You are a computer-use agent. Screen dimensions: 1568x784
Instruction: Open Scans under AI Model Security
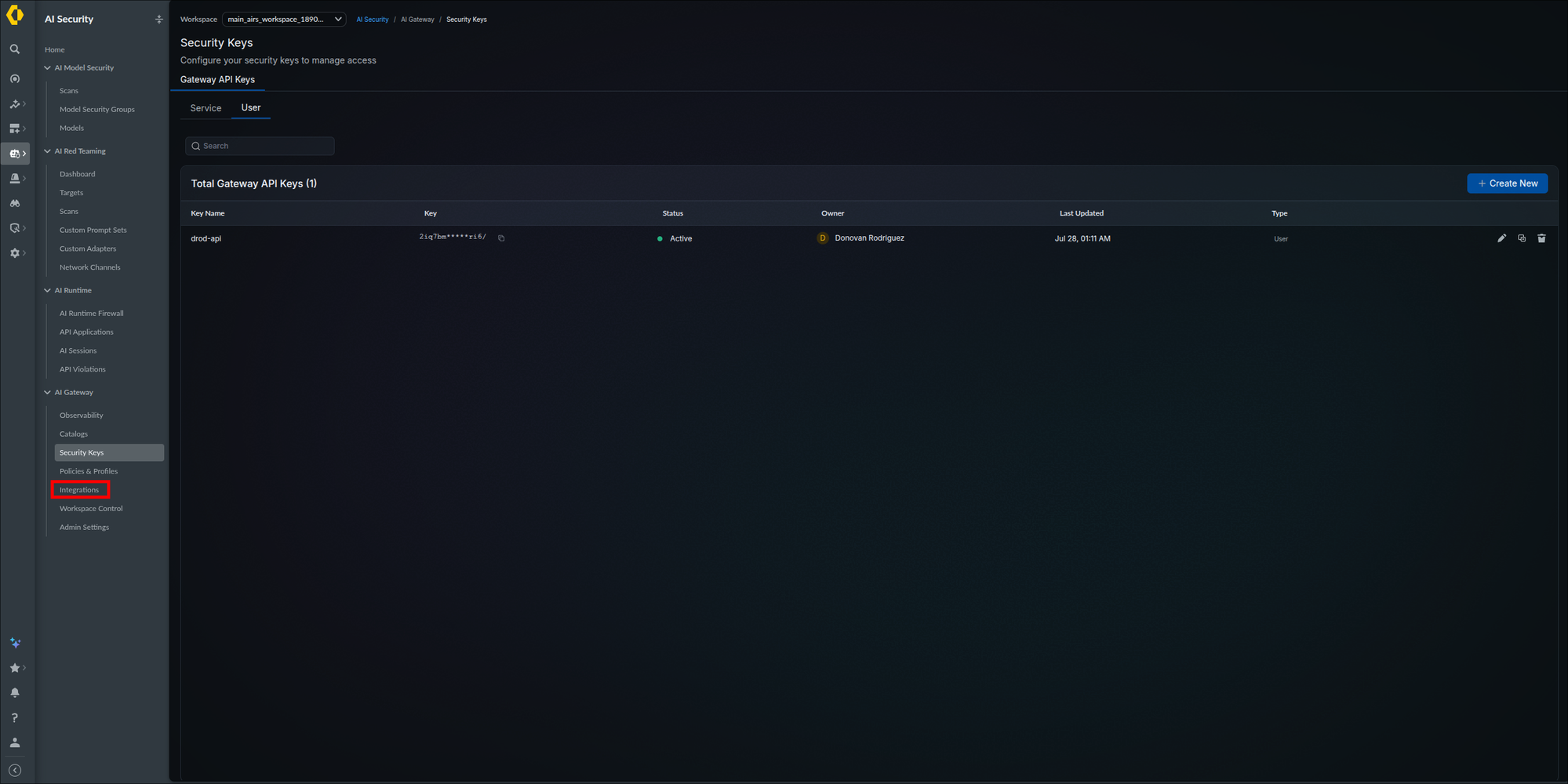[x=69, y=91]
